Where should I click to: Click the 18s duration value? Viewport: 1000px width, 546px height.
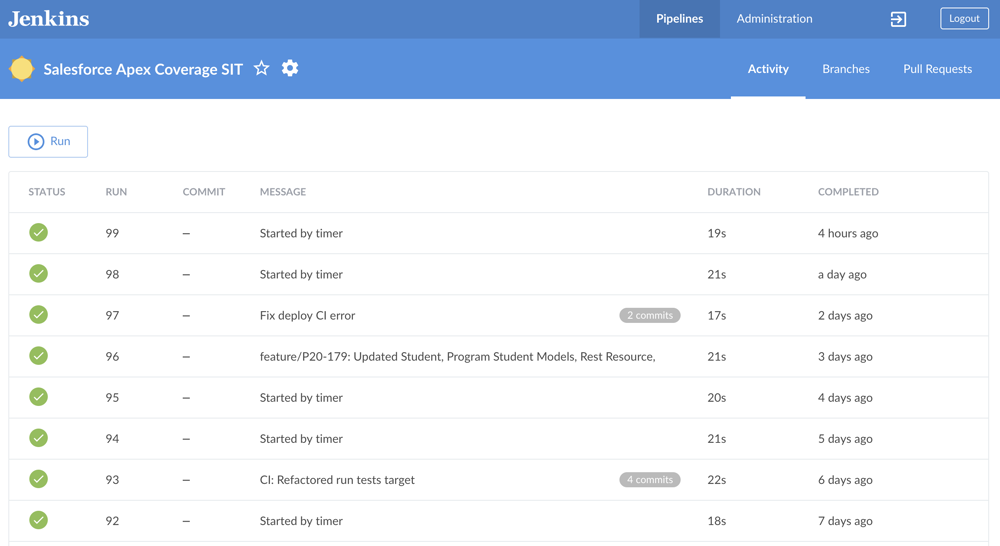click(x=717, y=521)
